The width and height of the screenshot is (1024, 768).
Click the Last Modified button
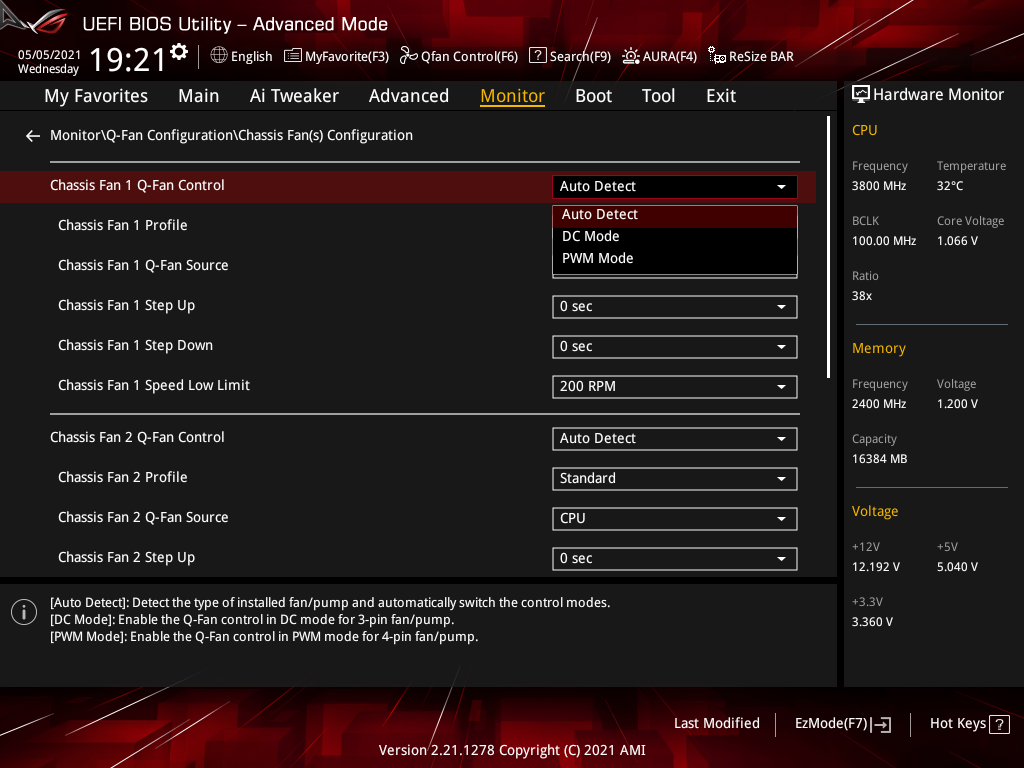[716, 724]
